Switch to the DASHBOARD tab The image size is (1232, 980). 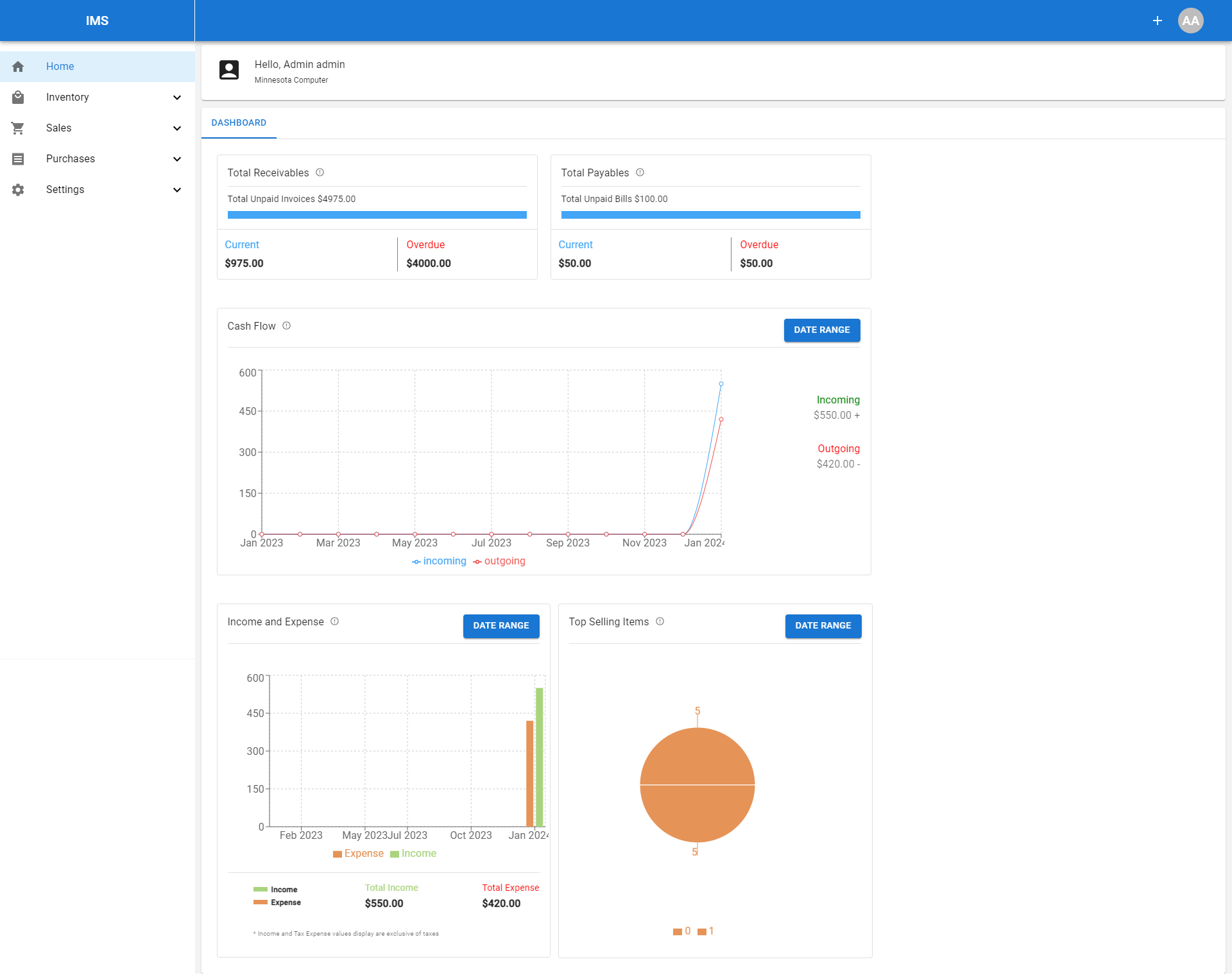pyautogui.click(x=239, y=122)
